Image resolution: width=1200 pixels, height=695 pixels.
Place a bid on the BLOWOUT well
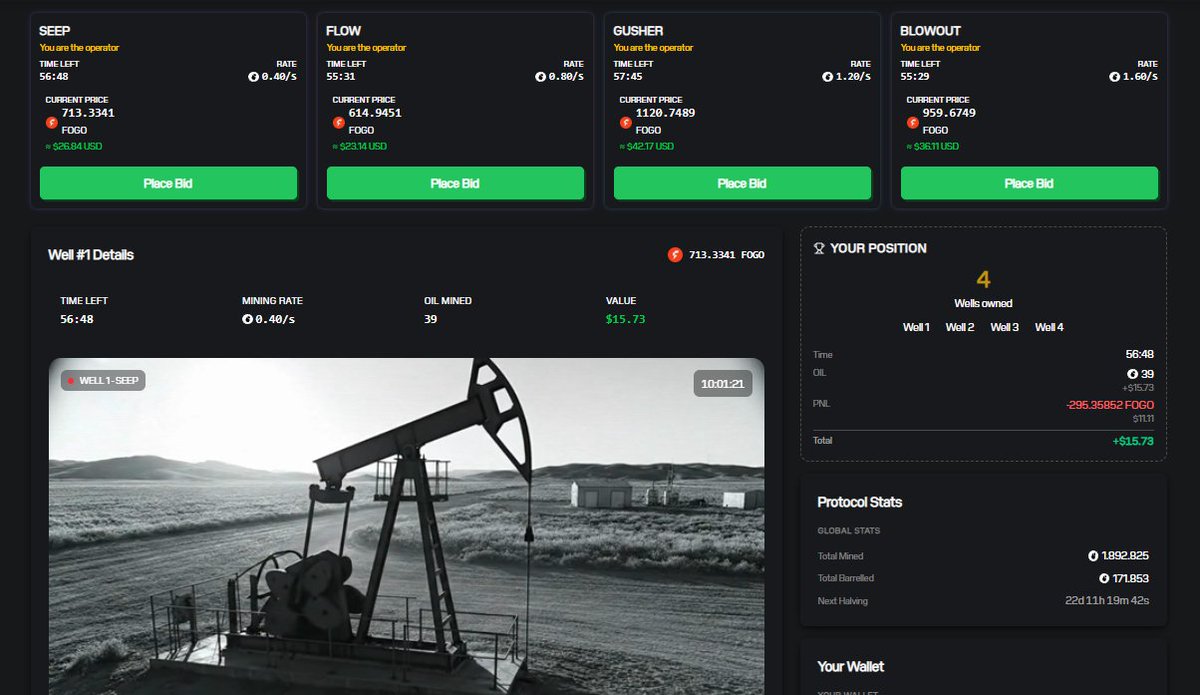pos(1029,183)
